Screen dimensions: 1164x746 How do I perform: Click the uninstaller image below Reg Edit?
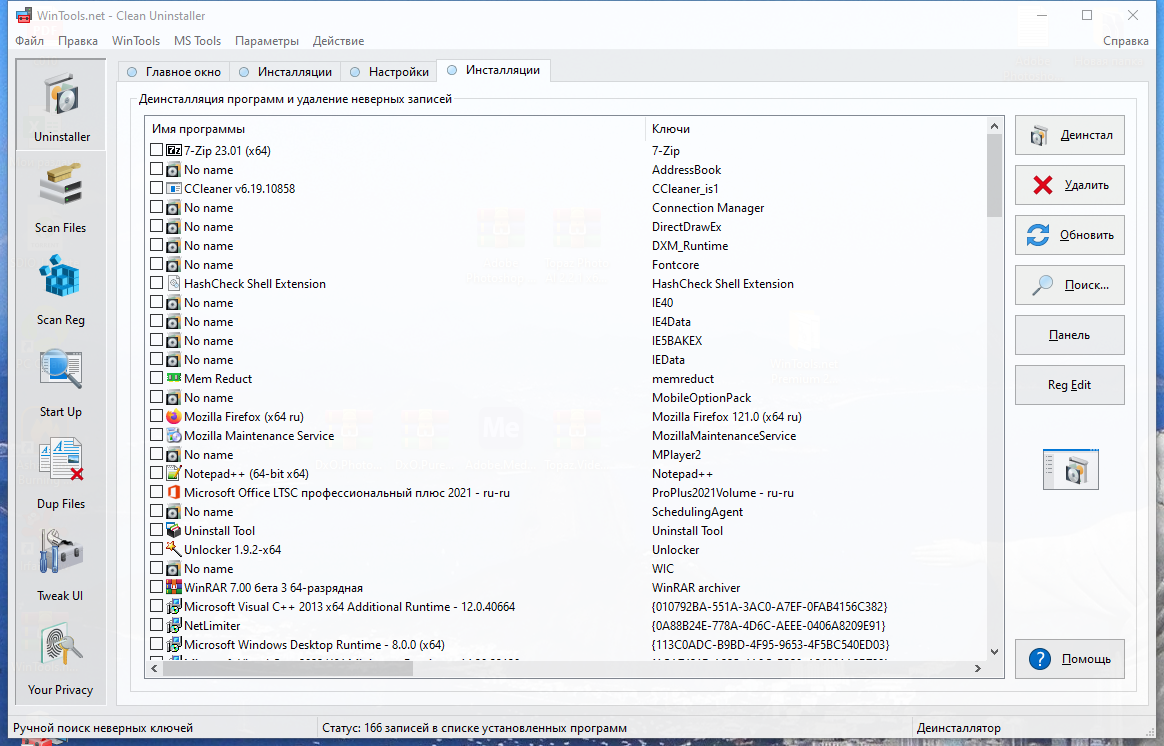(x=1070, y=469)
